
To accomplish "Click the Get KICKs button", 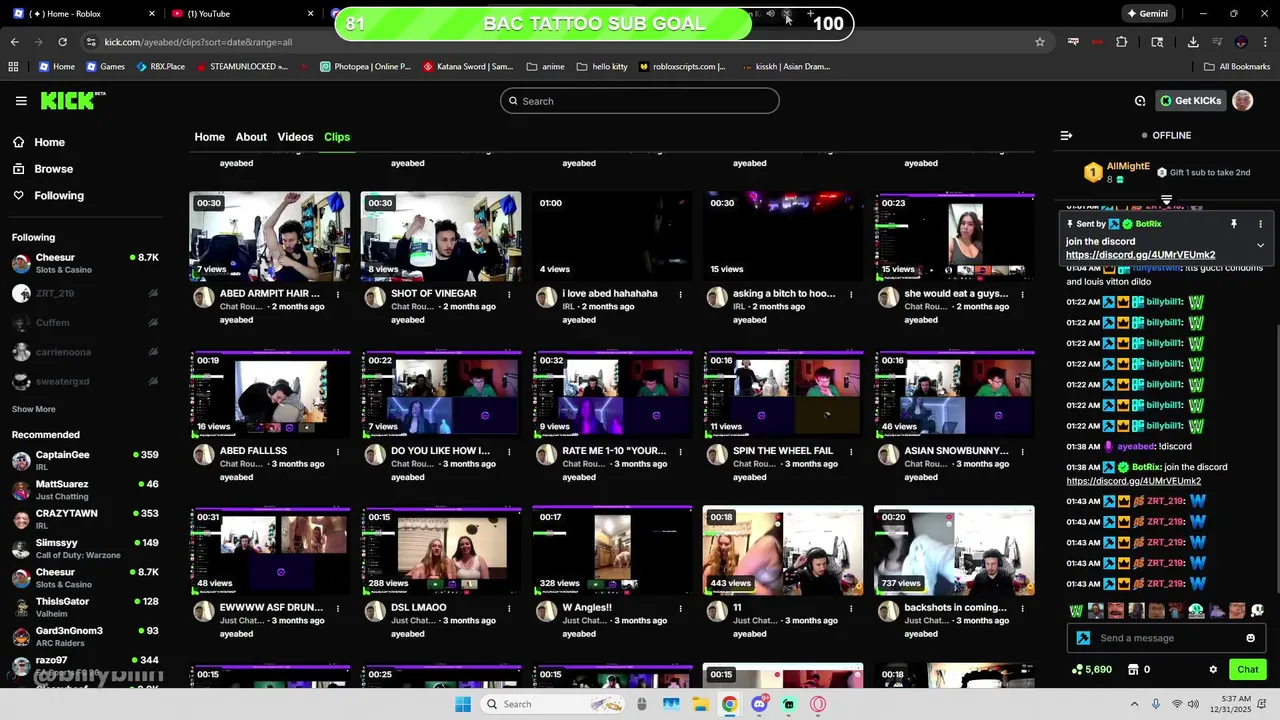I will point(1190,101).
